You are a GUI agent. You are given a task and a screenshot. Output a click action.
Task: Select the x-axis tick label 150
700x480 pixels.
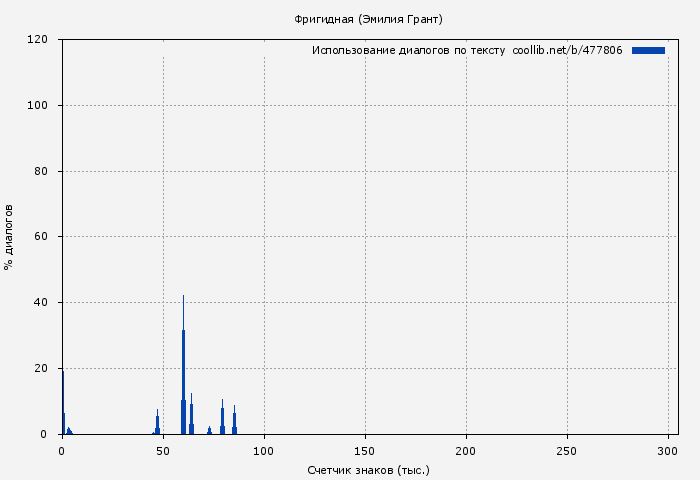[x=365, y=451]
